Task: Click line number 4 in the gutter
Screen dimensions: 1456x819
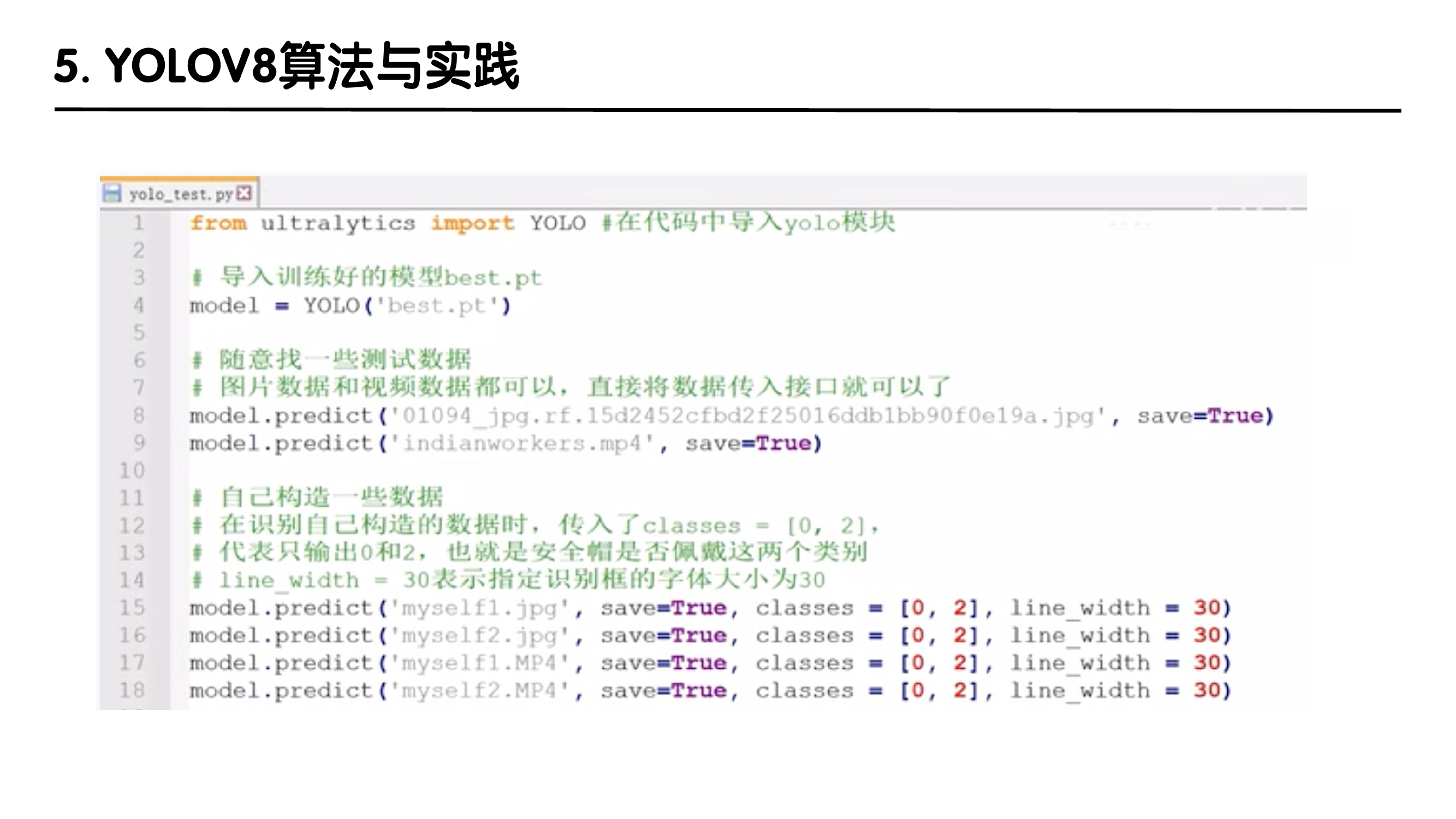Action: 139,306
